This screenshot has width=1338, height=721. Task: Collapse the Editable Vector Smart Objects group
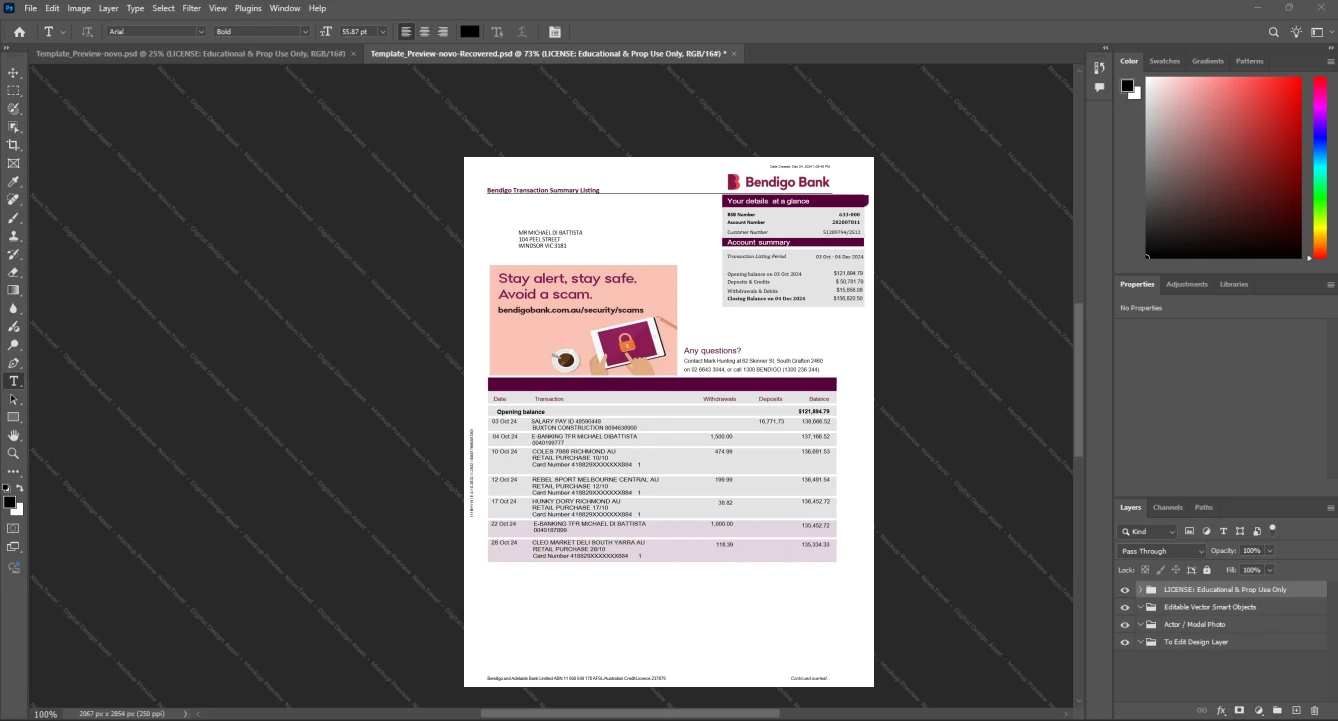(1140, 607)
